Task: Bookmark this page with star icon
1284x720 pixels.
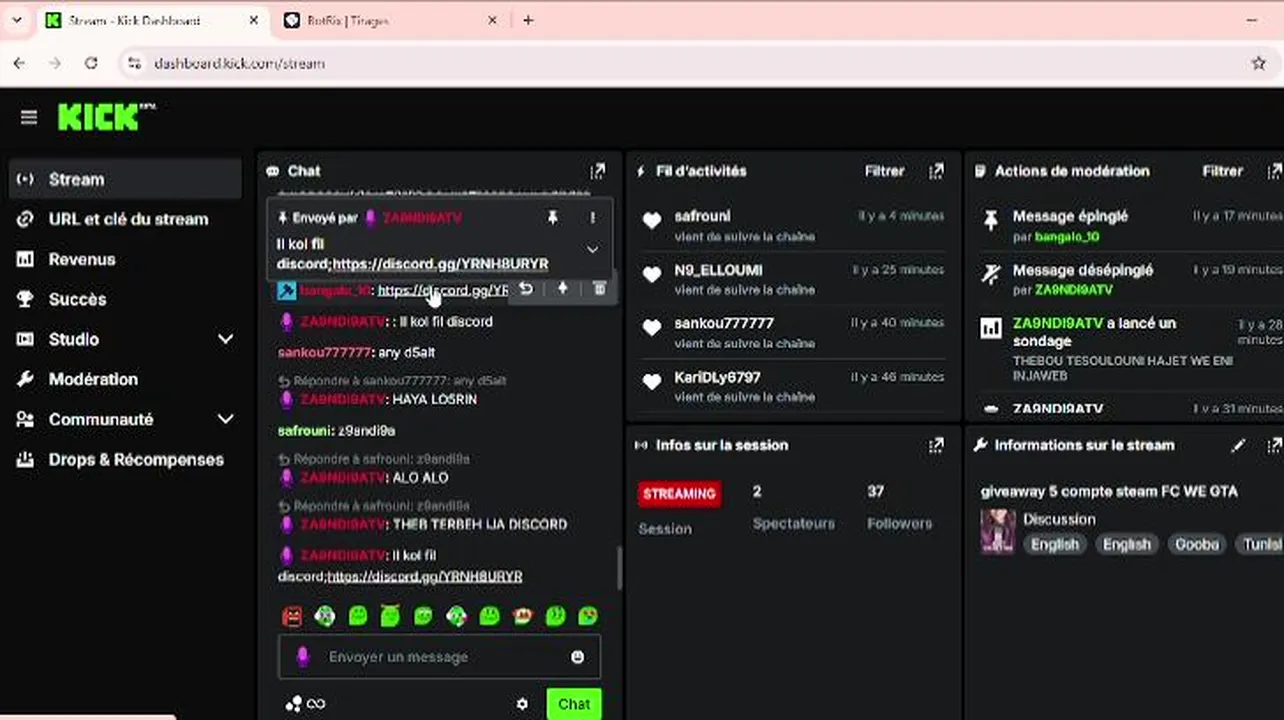Action: click(x=1259, y=63)
